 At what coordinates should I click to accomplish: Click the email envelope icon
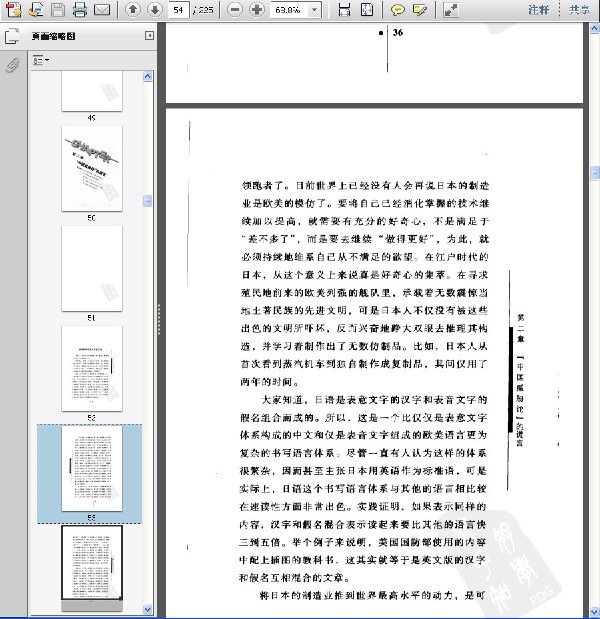(102, 9)
